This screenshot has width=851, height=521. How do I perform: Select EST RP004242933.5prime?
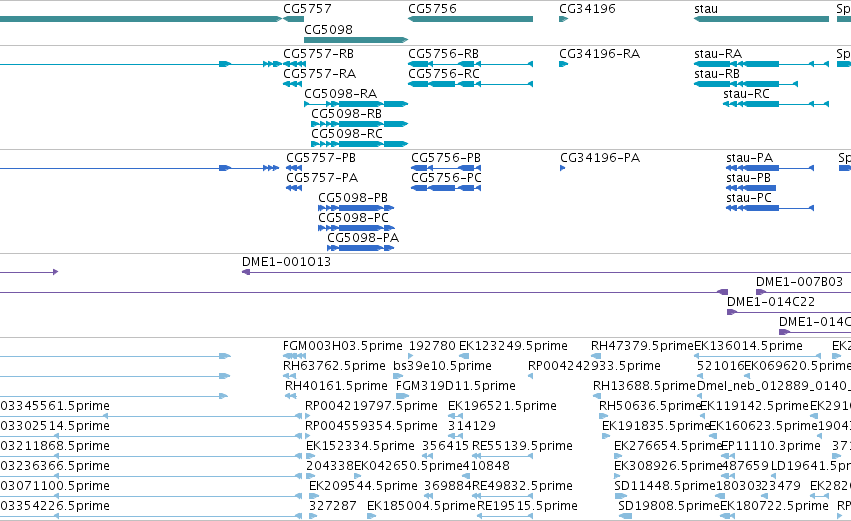point(594,366)
